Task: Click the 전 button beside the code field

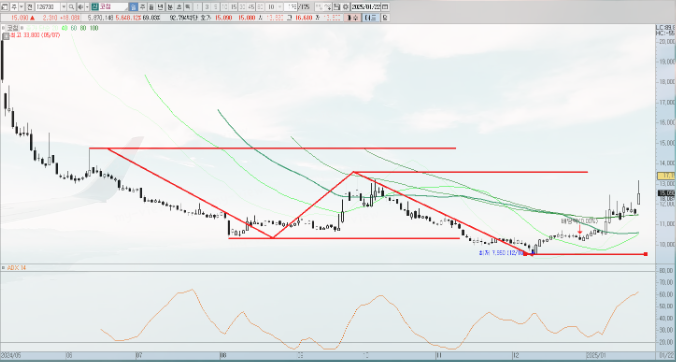Action: [x=30, y=6]
